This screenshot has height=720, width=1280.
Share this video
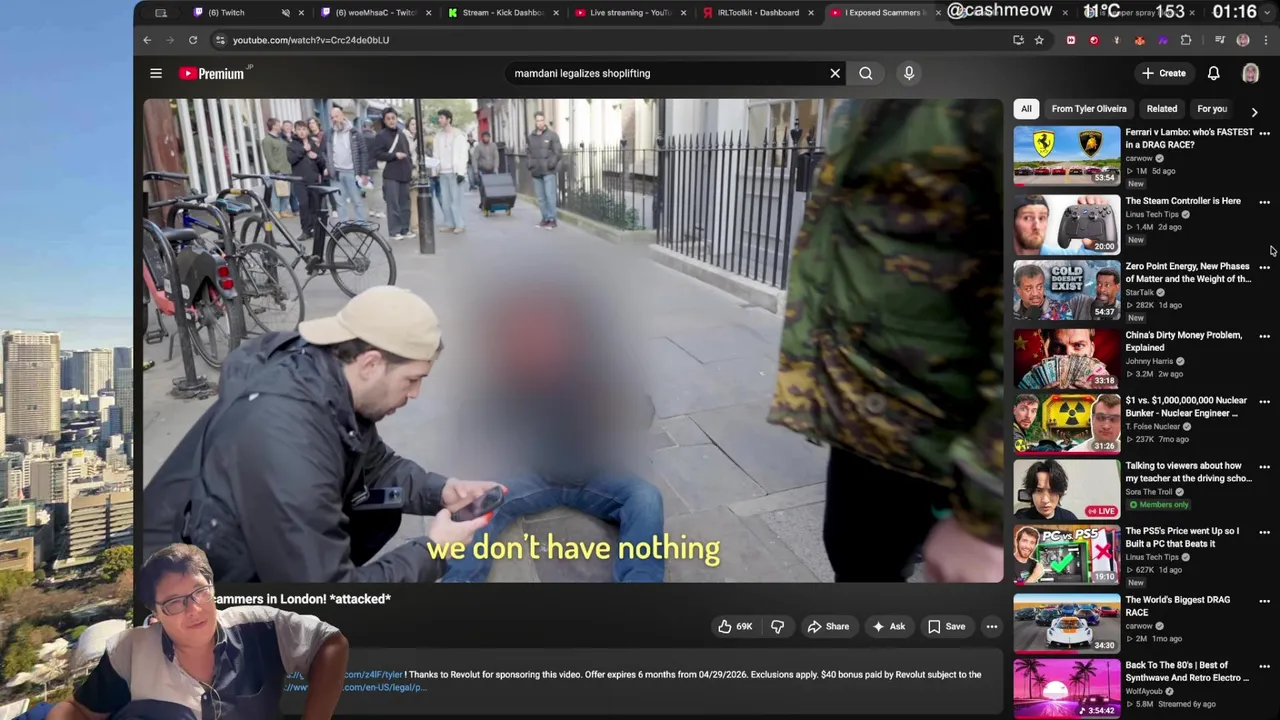(x=828, y=627)
